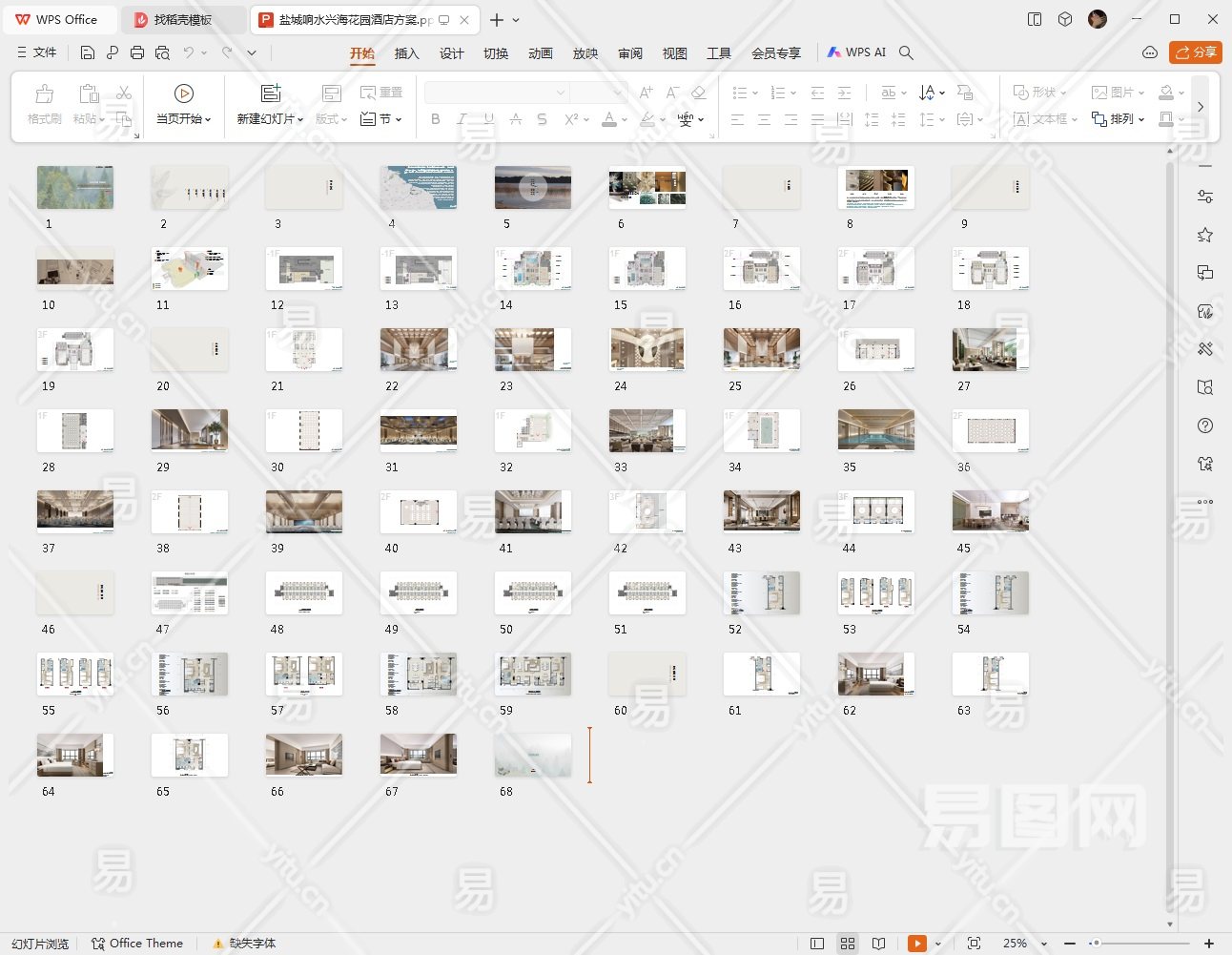Click the Save icon in quick access toolbar
This screenshot has height=955, width=1232.
88,52
